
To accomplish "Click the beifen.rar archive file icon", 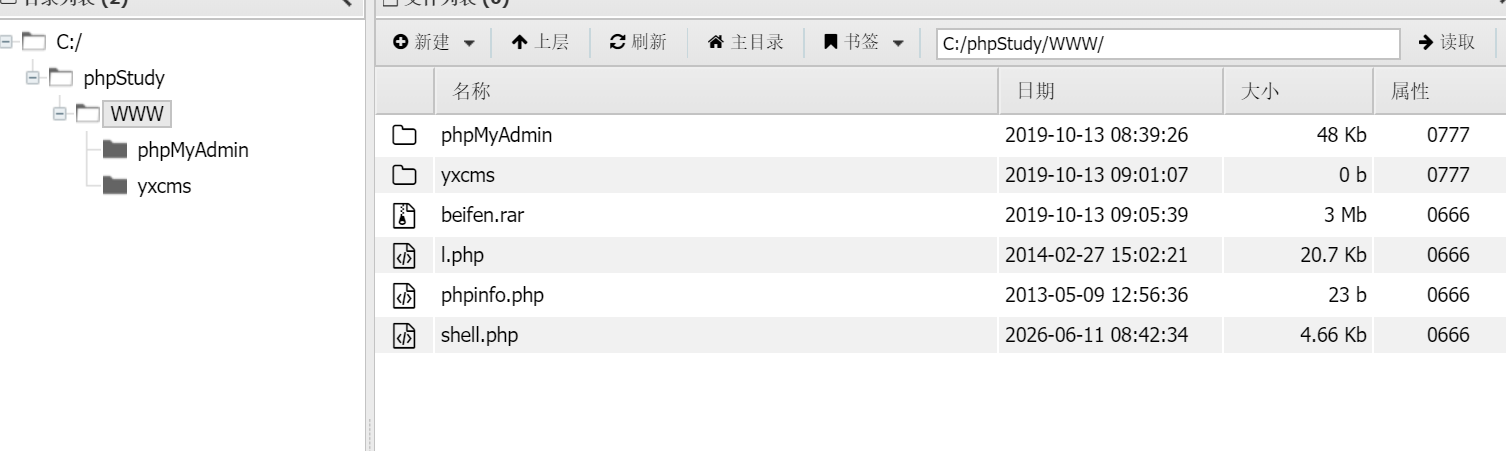I will coord(403,216).
